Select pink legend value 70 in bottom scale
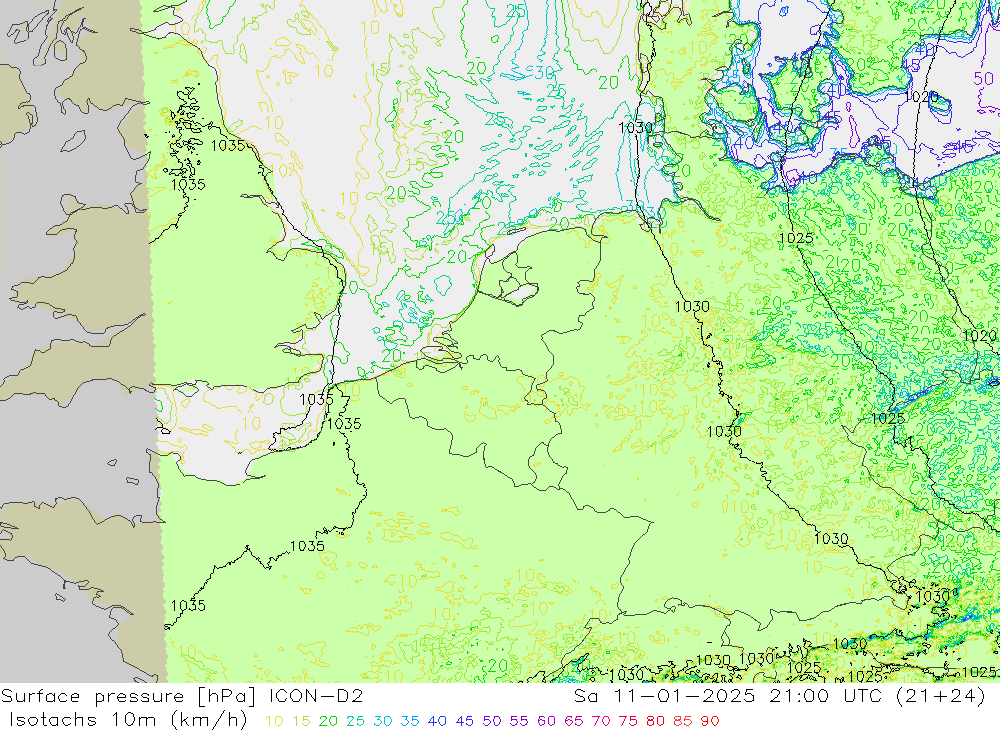Viewport: 1000px width, 733px height. (x=601, y=721)
